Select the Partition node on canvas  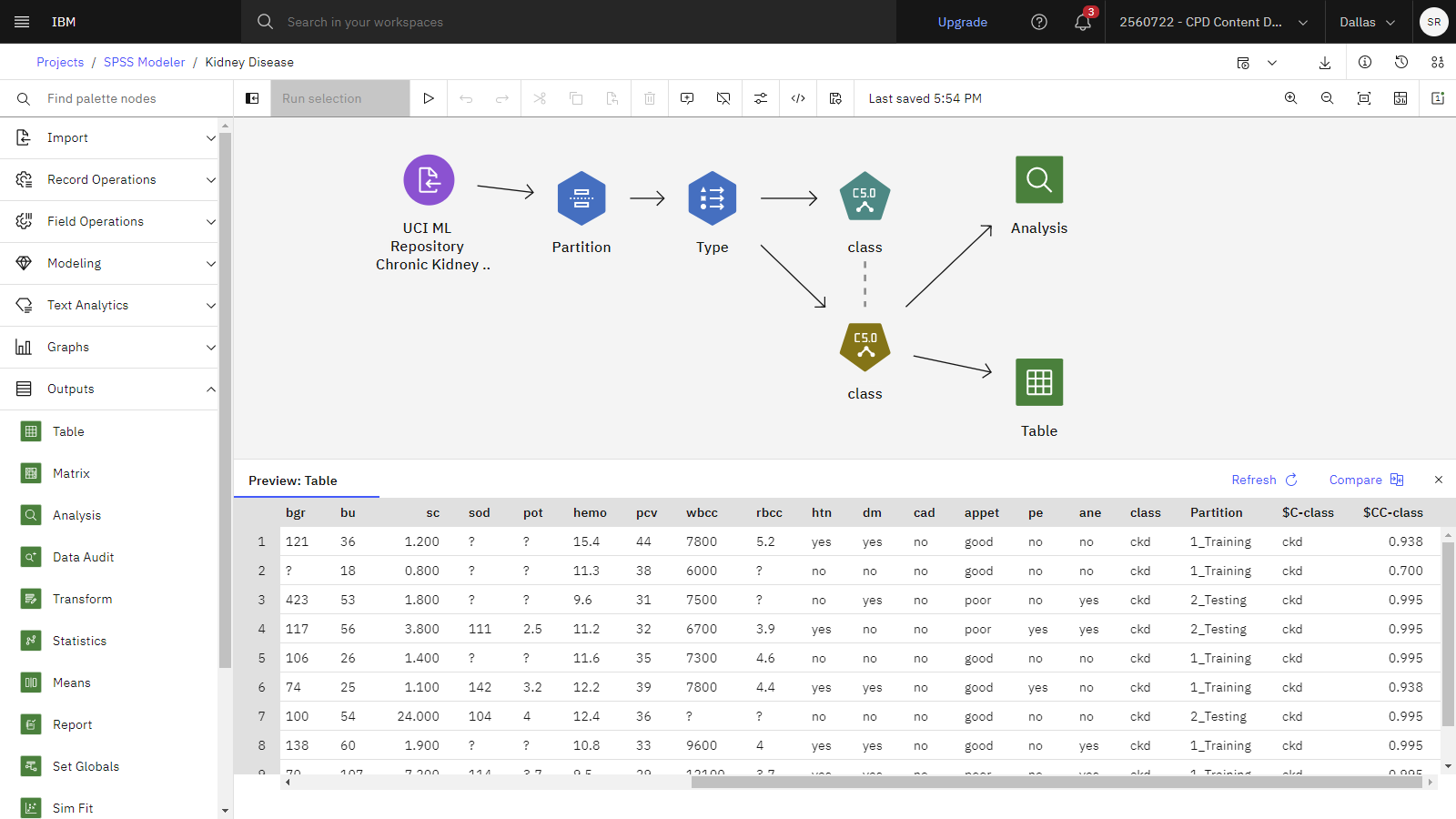(x=581, y=198)
